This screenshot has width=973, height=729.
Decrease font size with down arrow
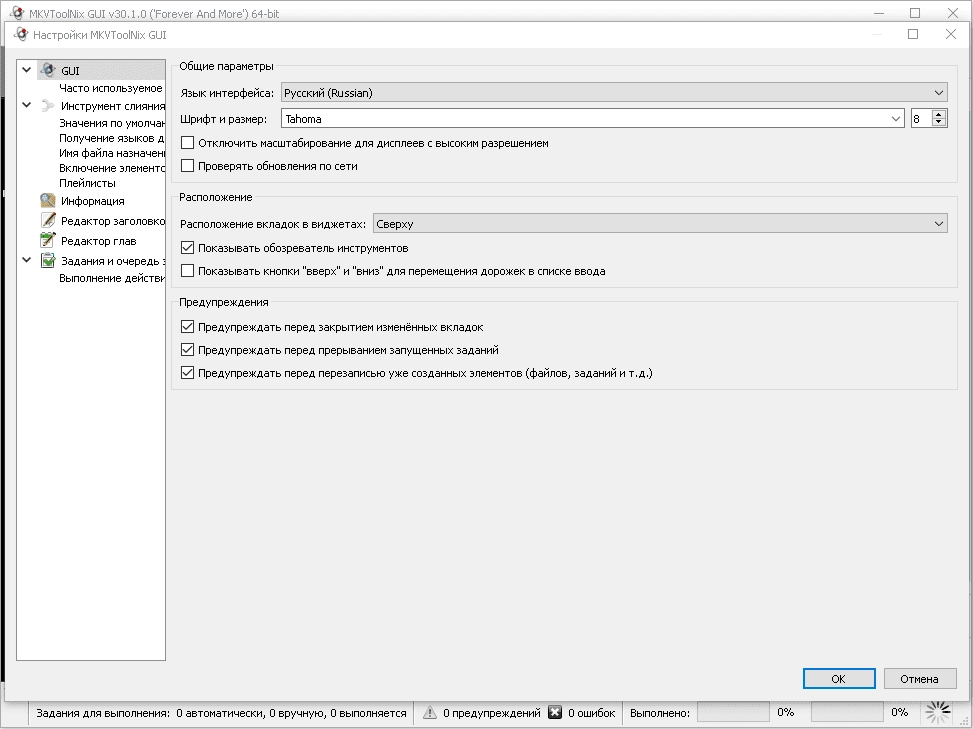point(939,123)
